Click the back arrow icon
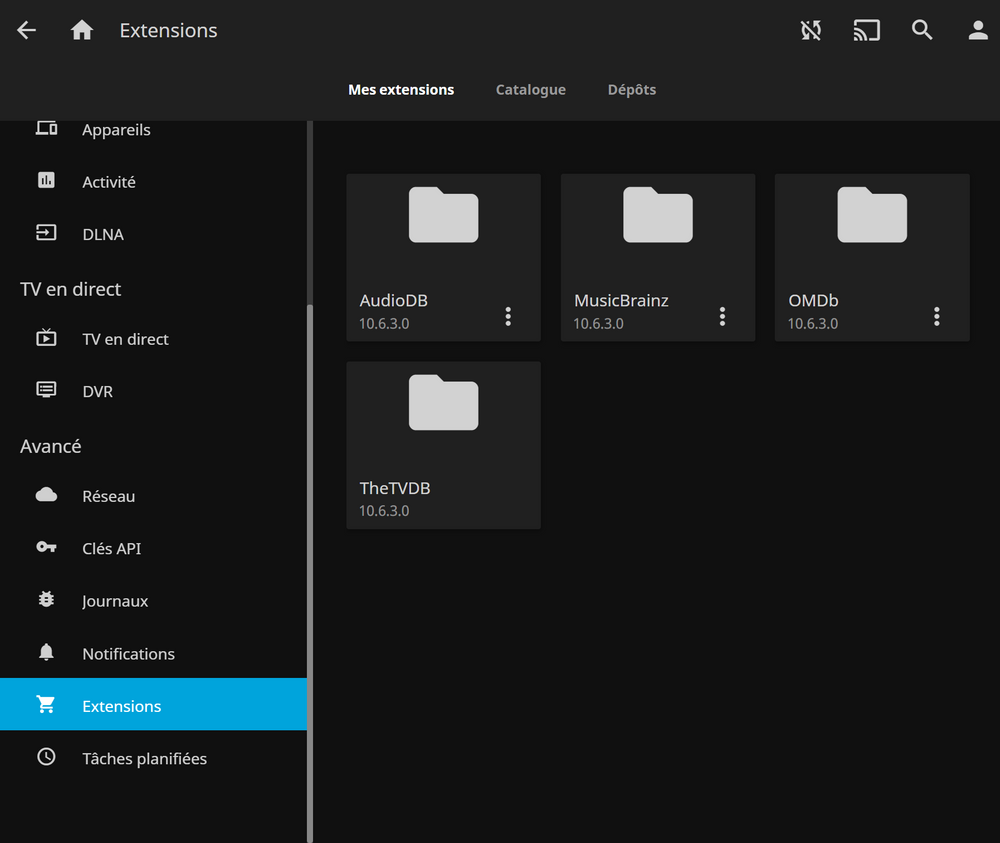 27,31
